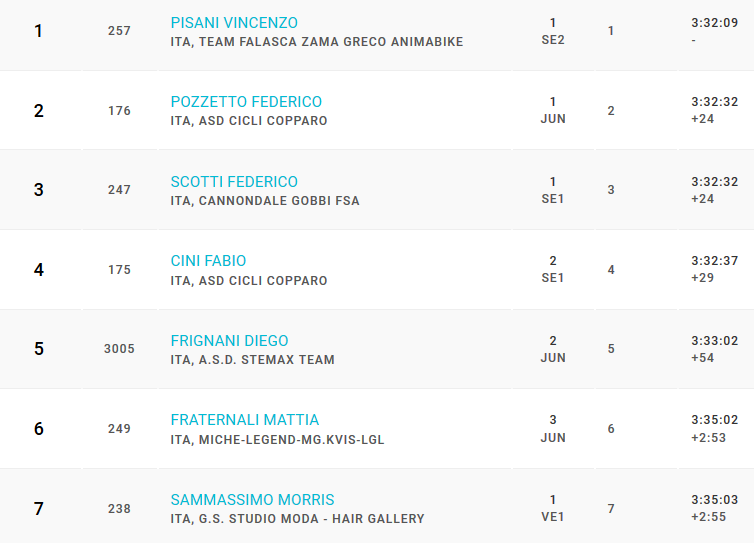Viewport: 754px width, 543px height.
Task: Click MICHE-LEGEND-MG.KVIS-LGL team text
Action: (x=291, y=440)
